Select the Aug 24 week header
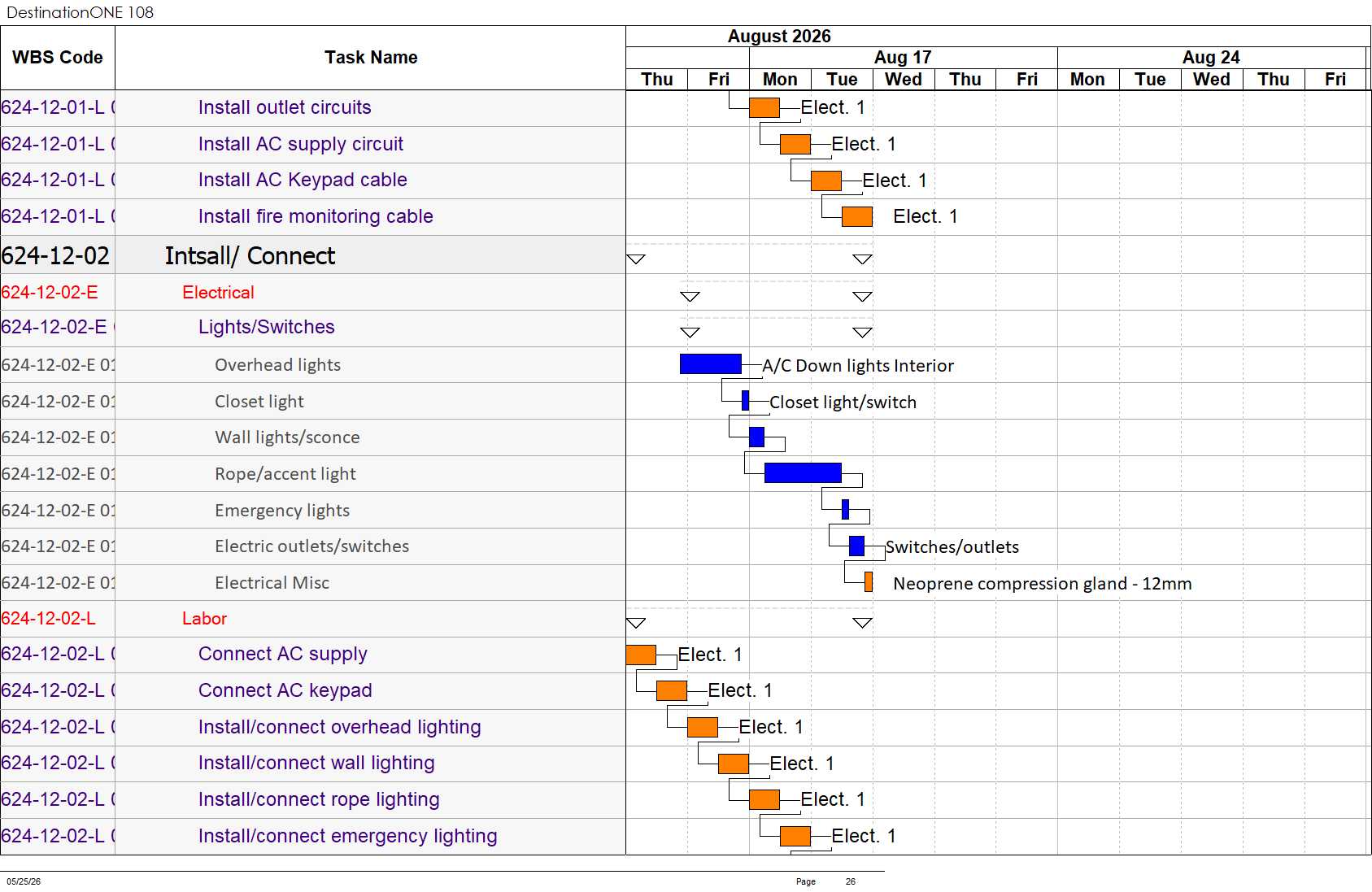1372x892 pixels. click(1211, 58)
